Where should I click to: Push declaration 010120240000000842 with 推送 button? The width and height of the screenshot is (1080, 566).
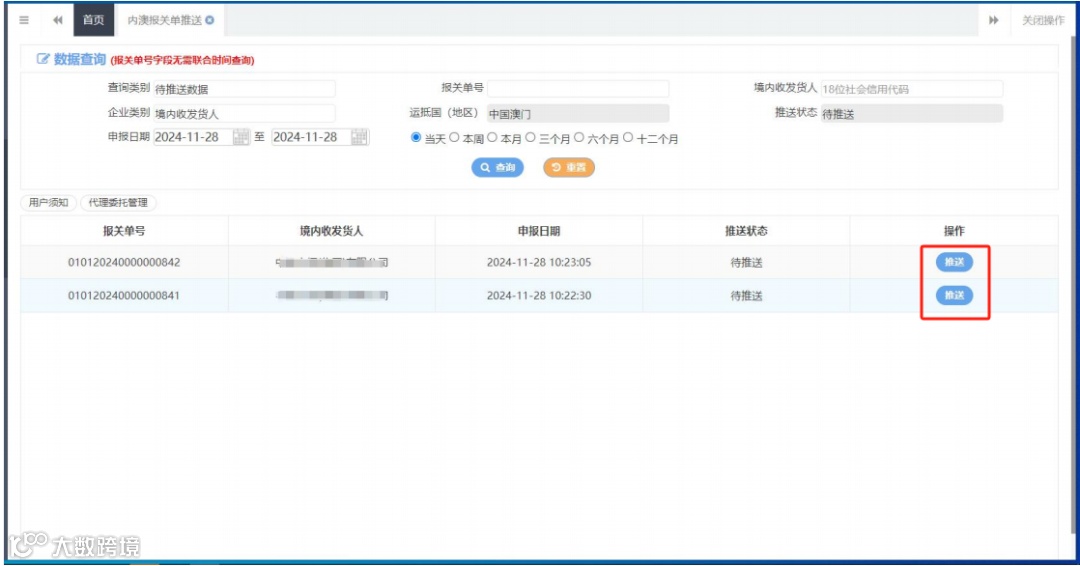point(954,262)
